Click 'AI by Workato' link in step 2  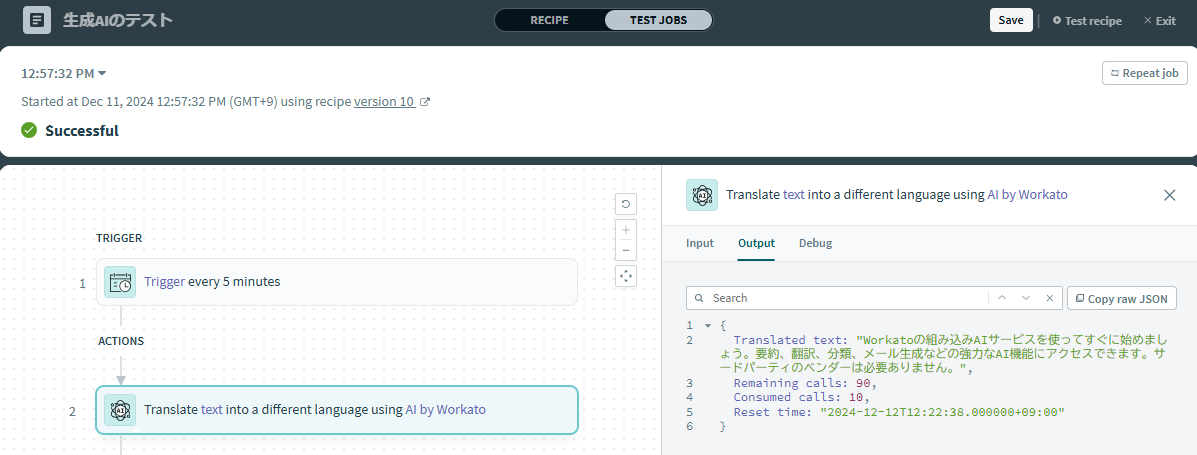click(x=445, y=410)
